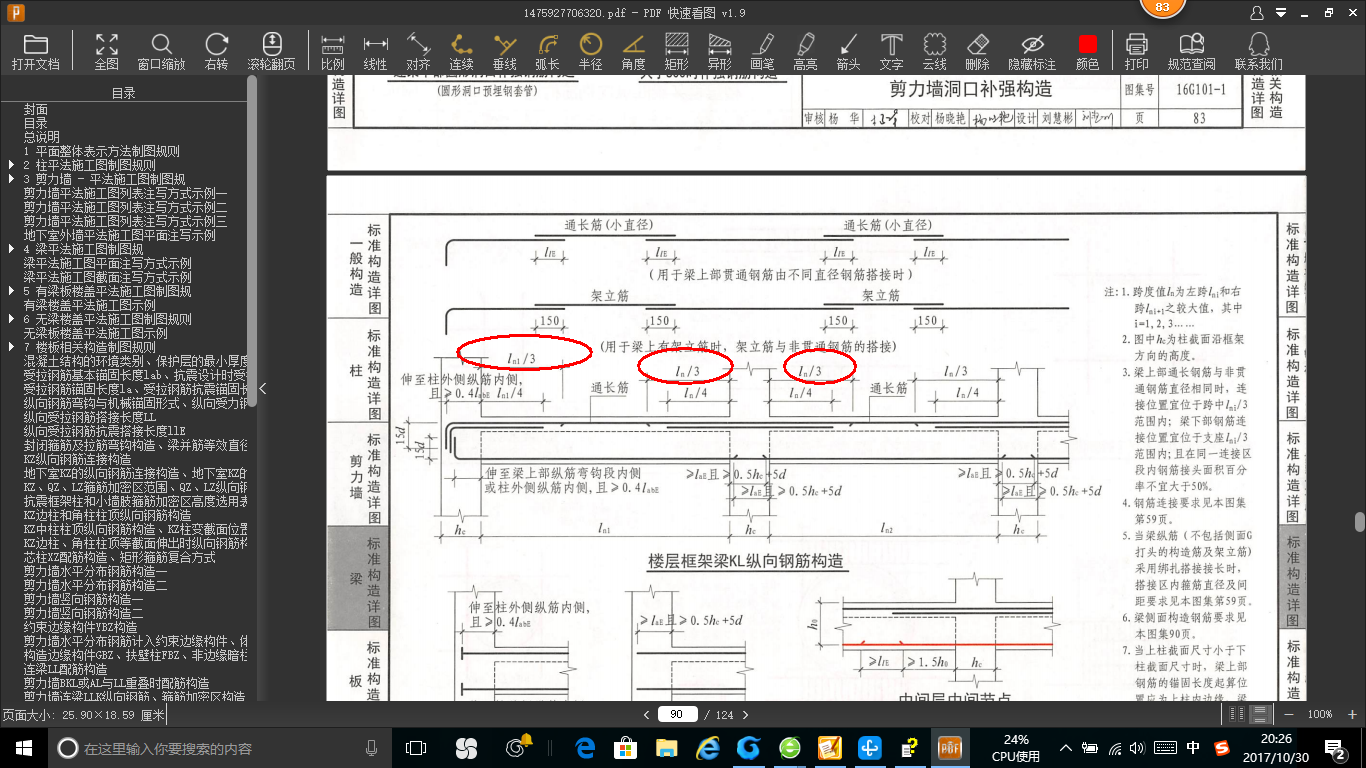1366x768 pixels.
Task: Open bookmark 约束边缘构件YBZ构造
Action: (80, 627)
